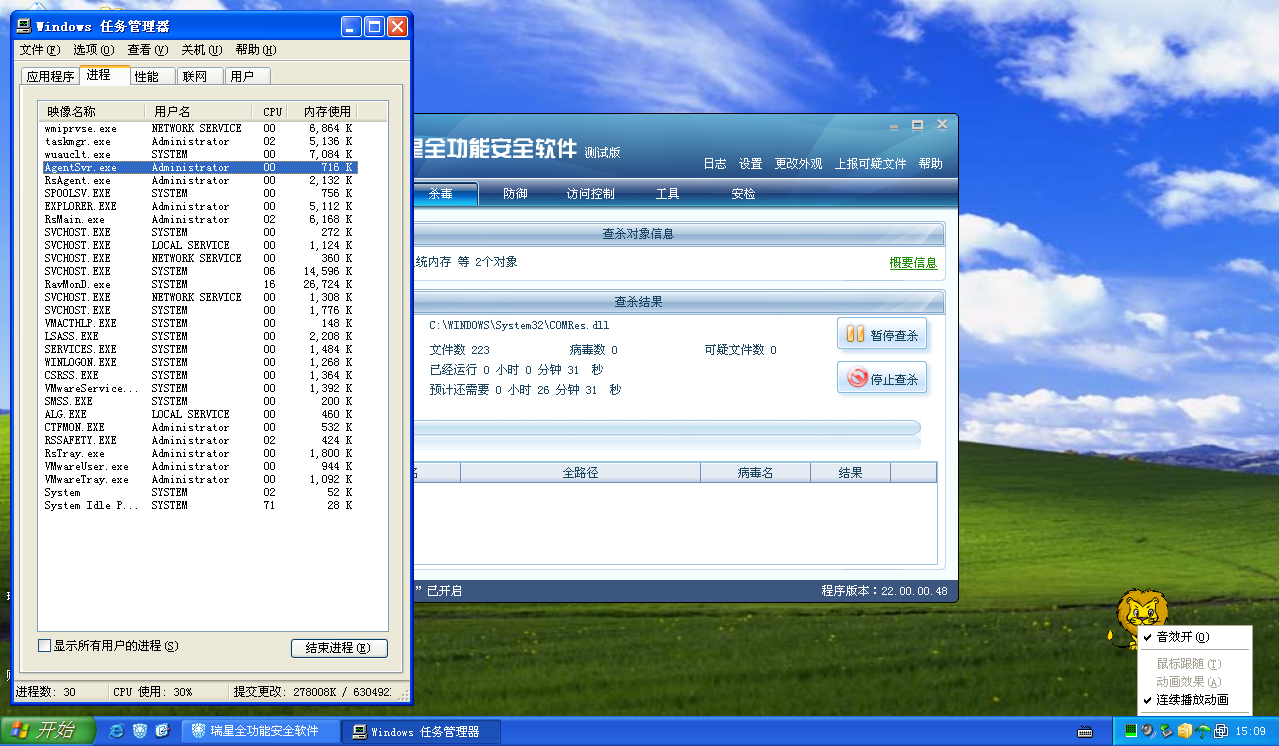Click 帮助 in Rising top menu
This screenshot has height=746, width=1279.
click(930, 164)
